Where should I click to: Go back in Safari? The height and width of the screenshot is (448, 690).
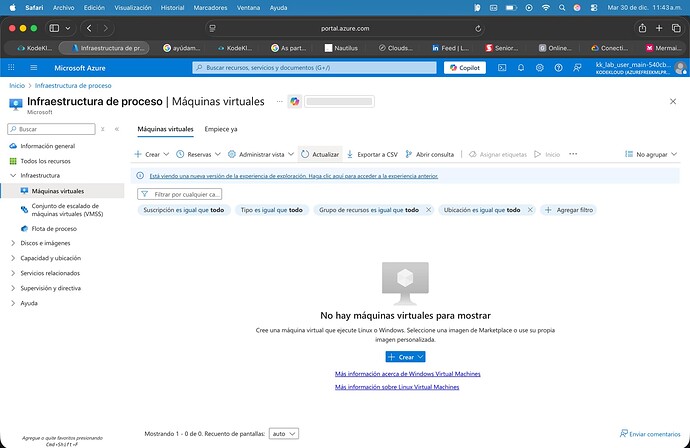click(89, 28)
